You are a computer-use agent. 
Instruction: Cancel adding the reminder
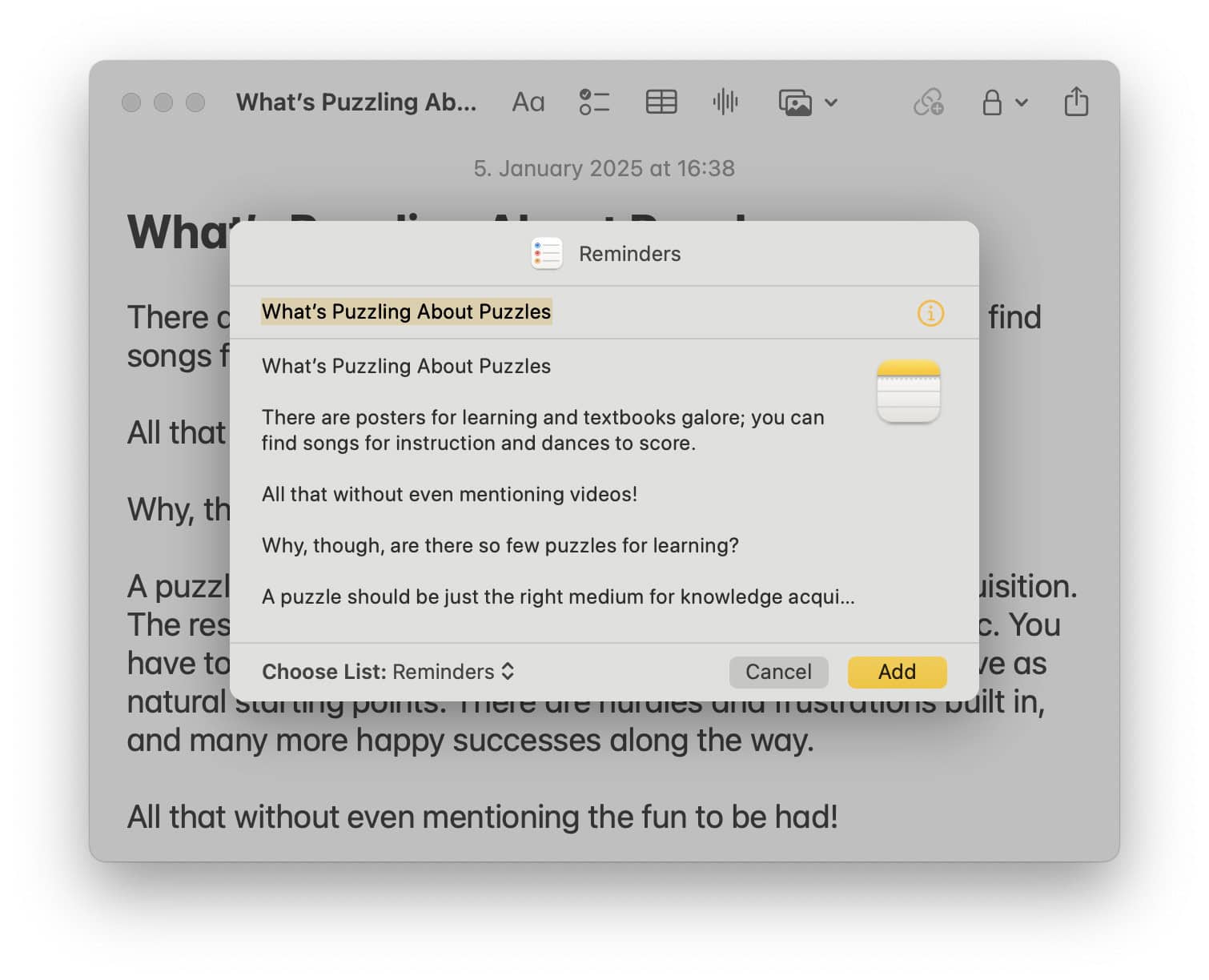[x=778, y=672]
